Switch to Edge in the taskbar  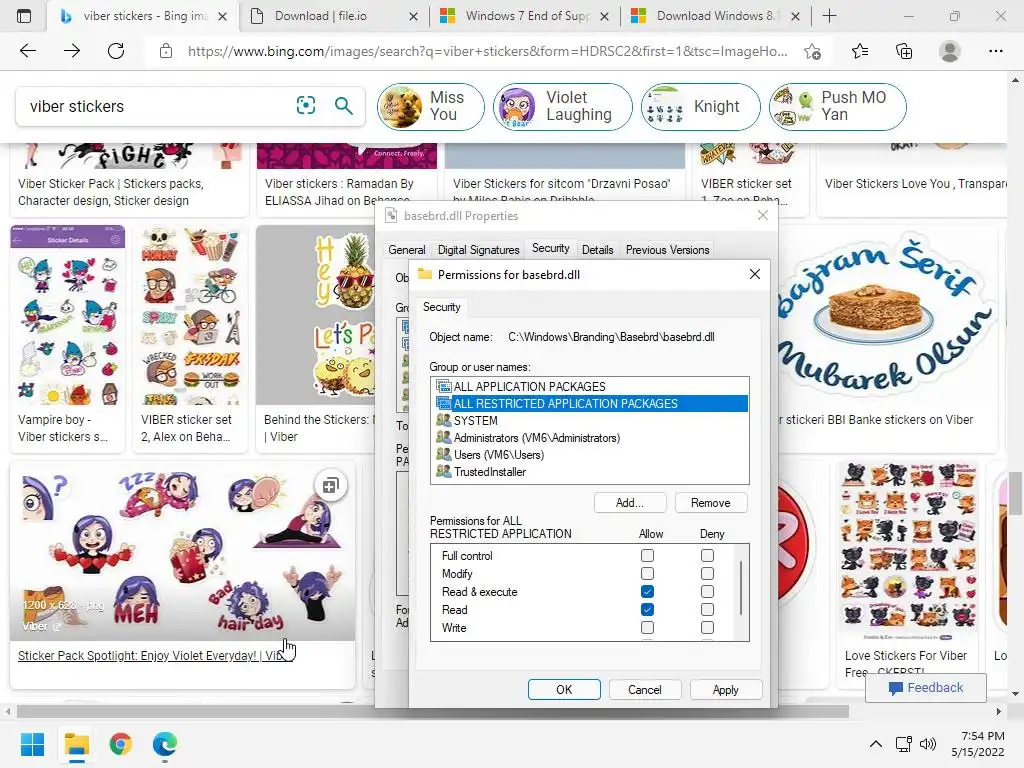tap(165, 744)
